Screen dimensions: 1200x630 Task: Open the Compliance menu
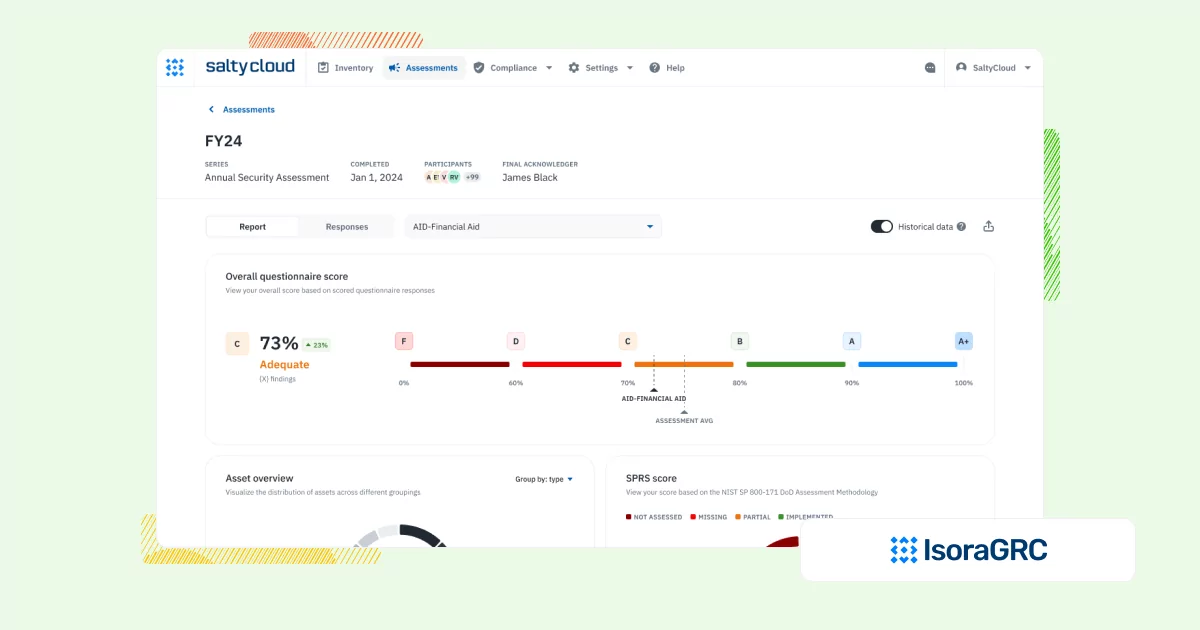tap(513, 68)
